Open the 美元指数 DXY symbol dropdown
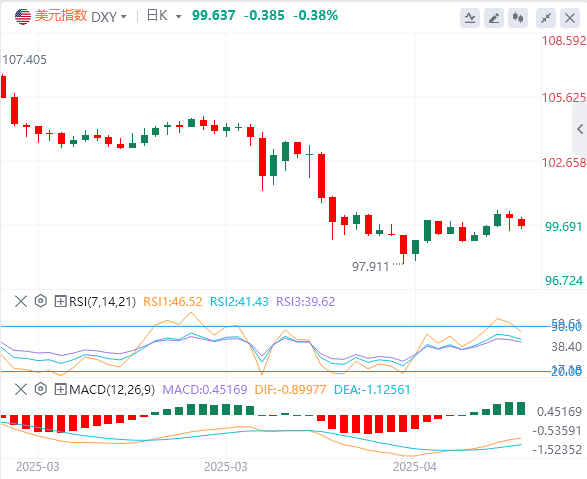The height and width of the screenshot is (479, 587). pos(124,17)
